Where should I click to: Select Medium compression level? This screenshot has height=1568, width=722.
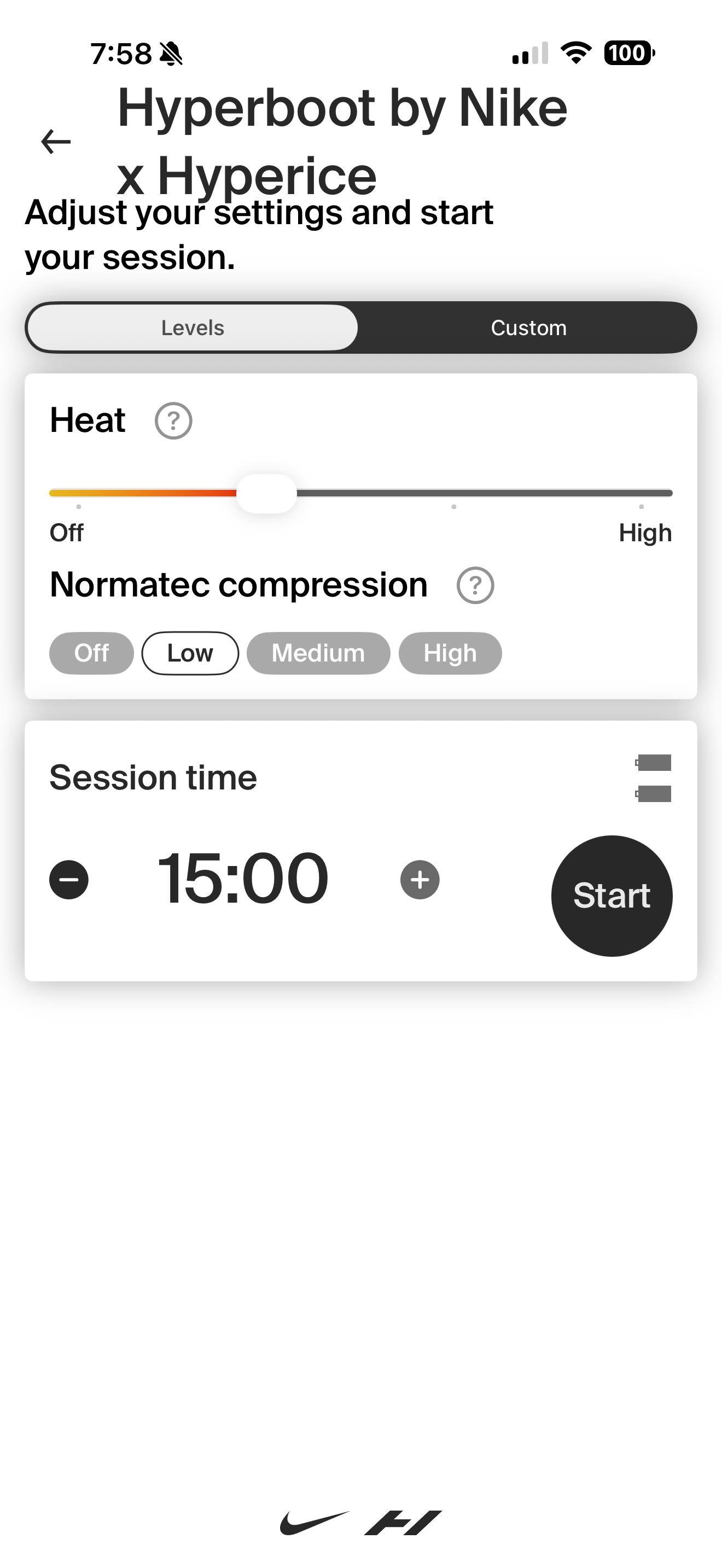(x=318, y=653)
